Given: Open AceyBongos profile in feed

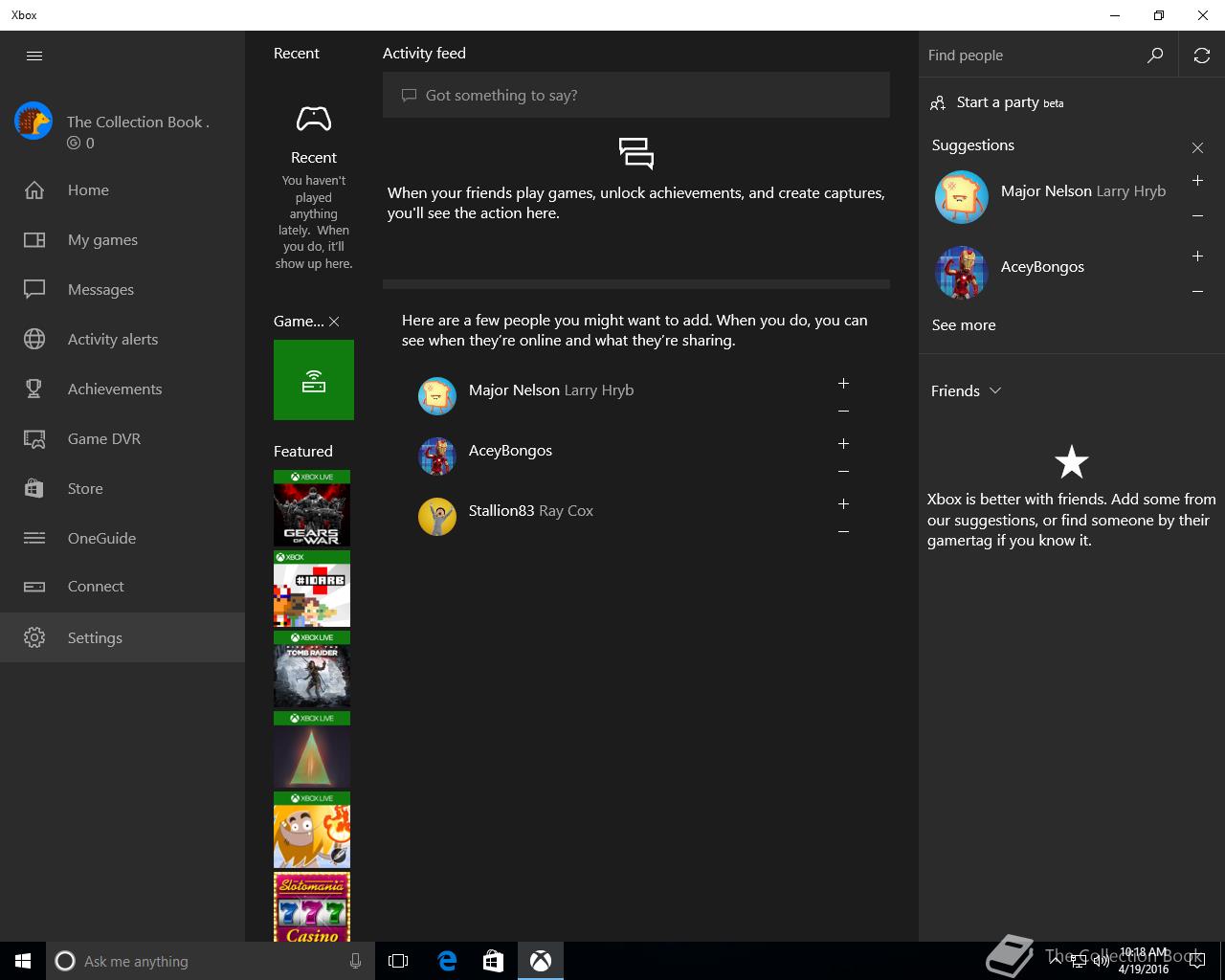Looking at the screenshot, I should 510,451.
